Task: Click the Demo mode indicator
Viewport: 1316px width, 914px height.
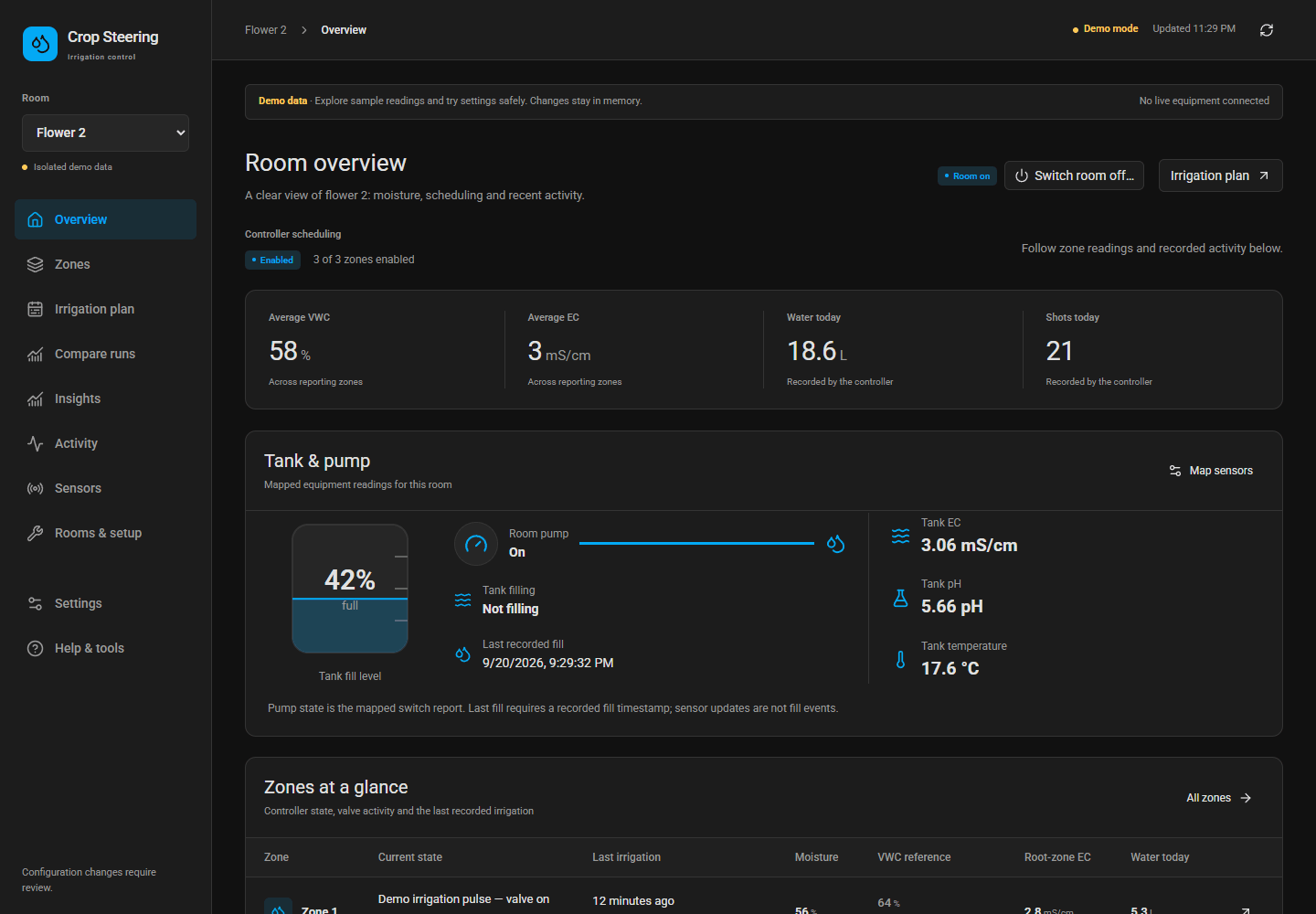Action: tap(1105, 29)
